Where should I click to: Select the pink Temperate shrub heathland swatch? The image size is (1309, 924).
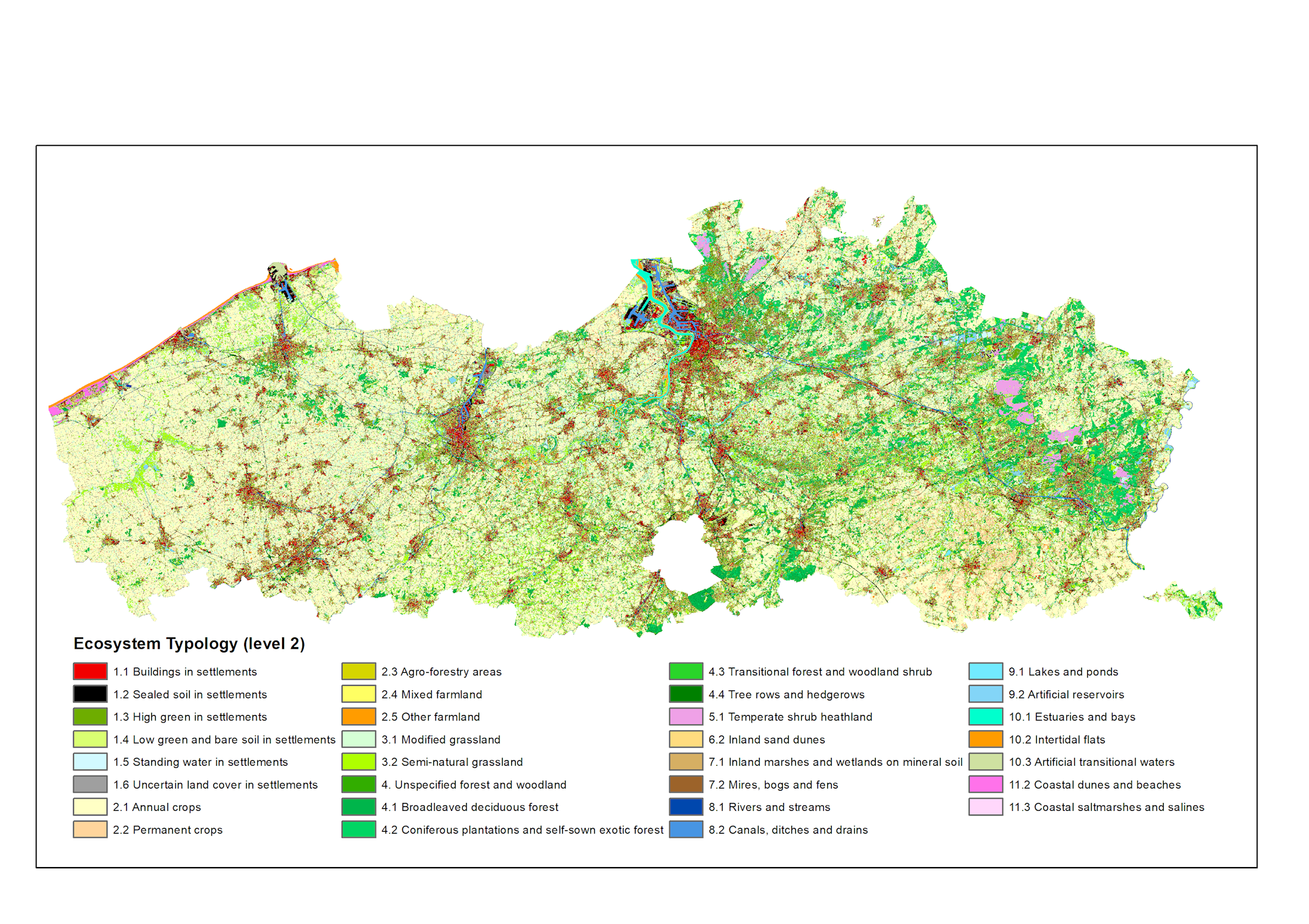click(x=686, y=717)
